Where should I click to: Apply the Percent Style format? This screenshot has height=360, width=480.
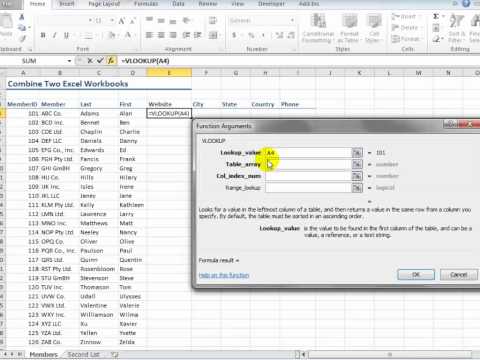pos(251,35)
